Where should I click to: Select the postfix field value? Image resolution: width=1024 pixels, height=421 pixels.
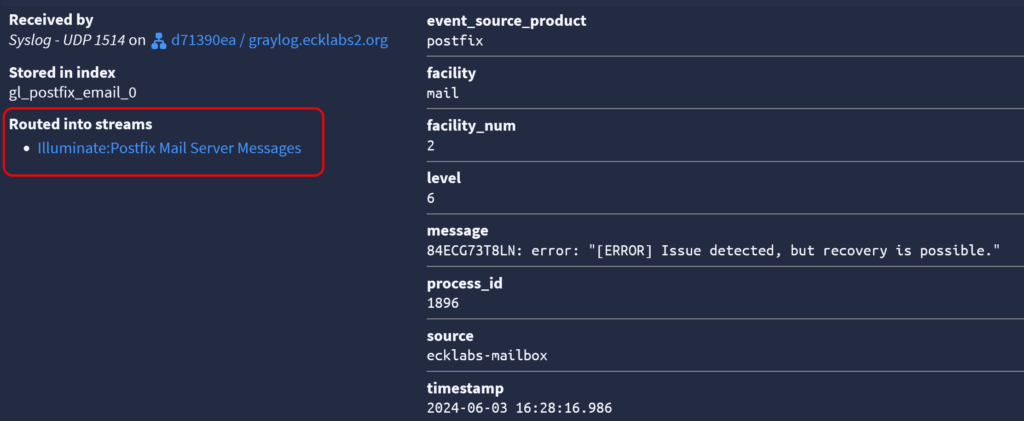pyautogui.click(x=455, y=42)
